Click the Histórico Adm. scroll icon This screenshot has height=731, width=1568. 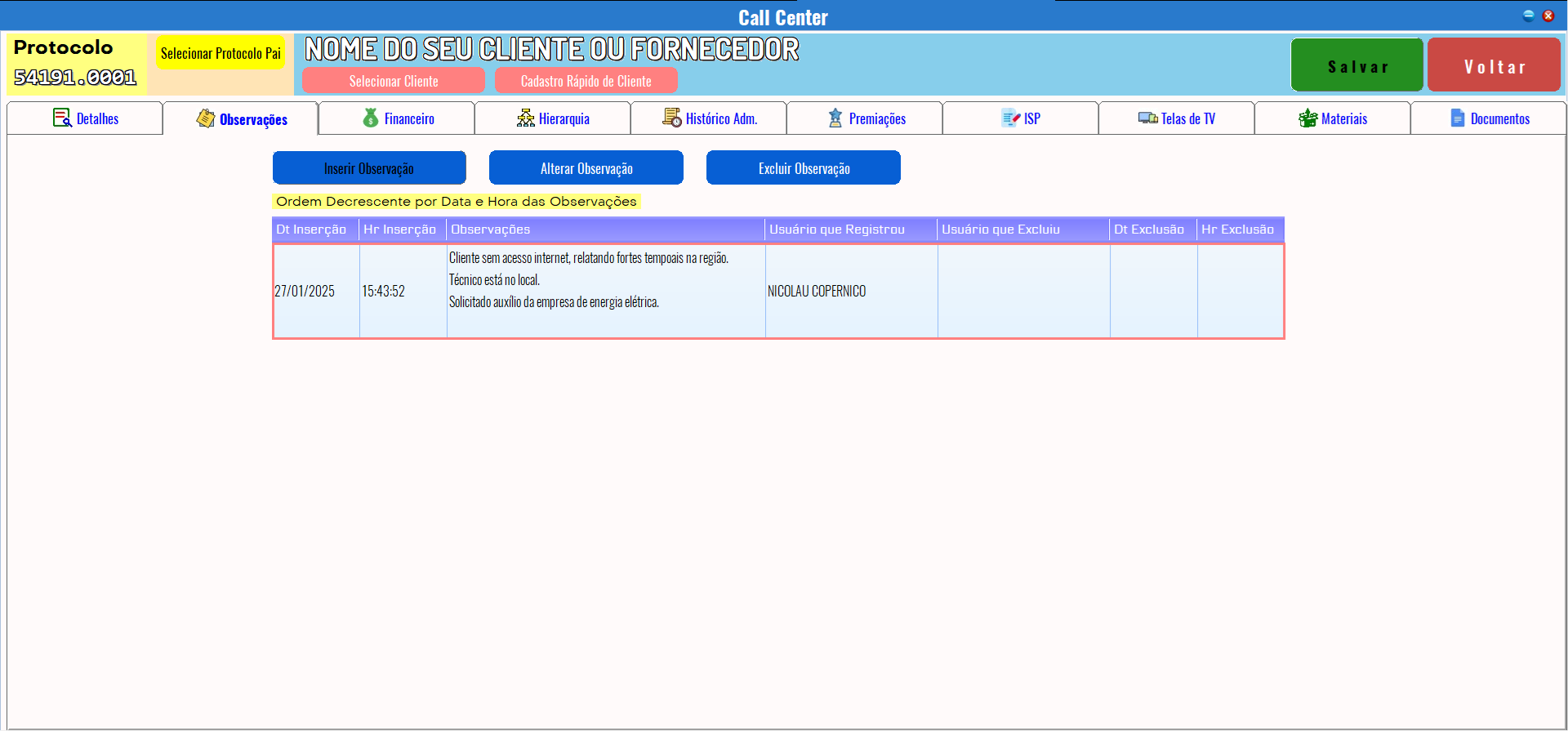tap(672, 118)
